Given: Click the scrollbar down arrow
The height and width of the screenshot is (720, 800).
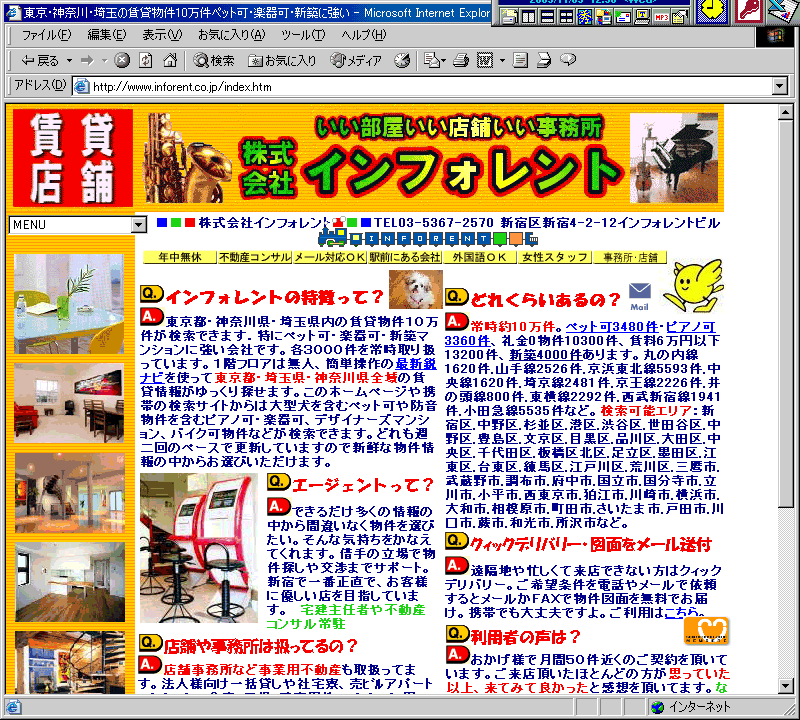Looking at the screenshot, I should click(785, 686).
